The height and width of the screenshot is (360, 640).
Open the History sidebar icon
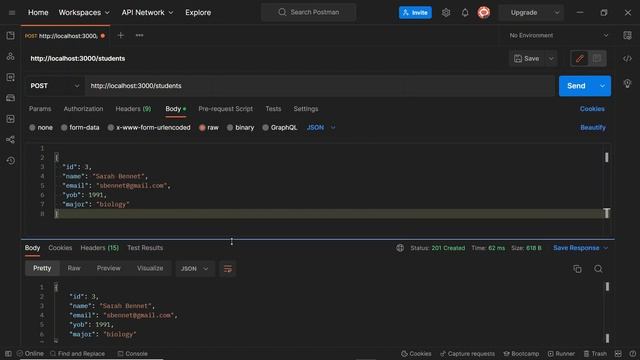[10, 160]
